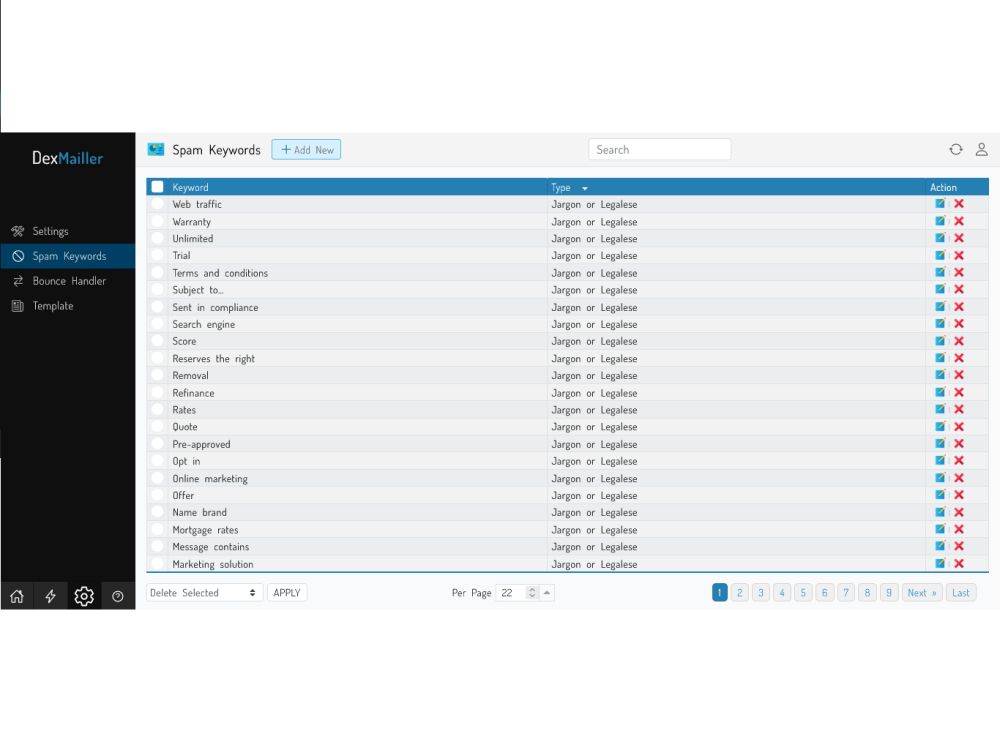
Task: Delete the Unlimited keyword
Action: point(959,238)
